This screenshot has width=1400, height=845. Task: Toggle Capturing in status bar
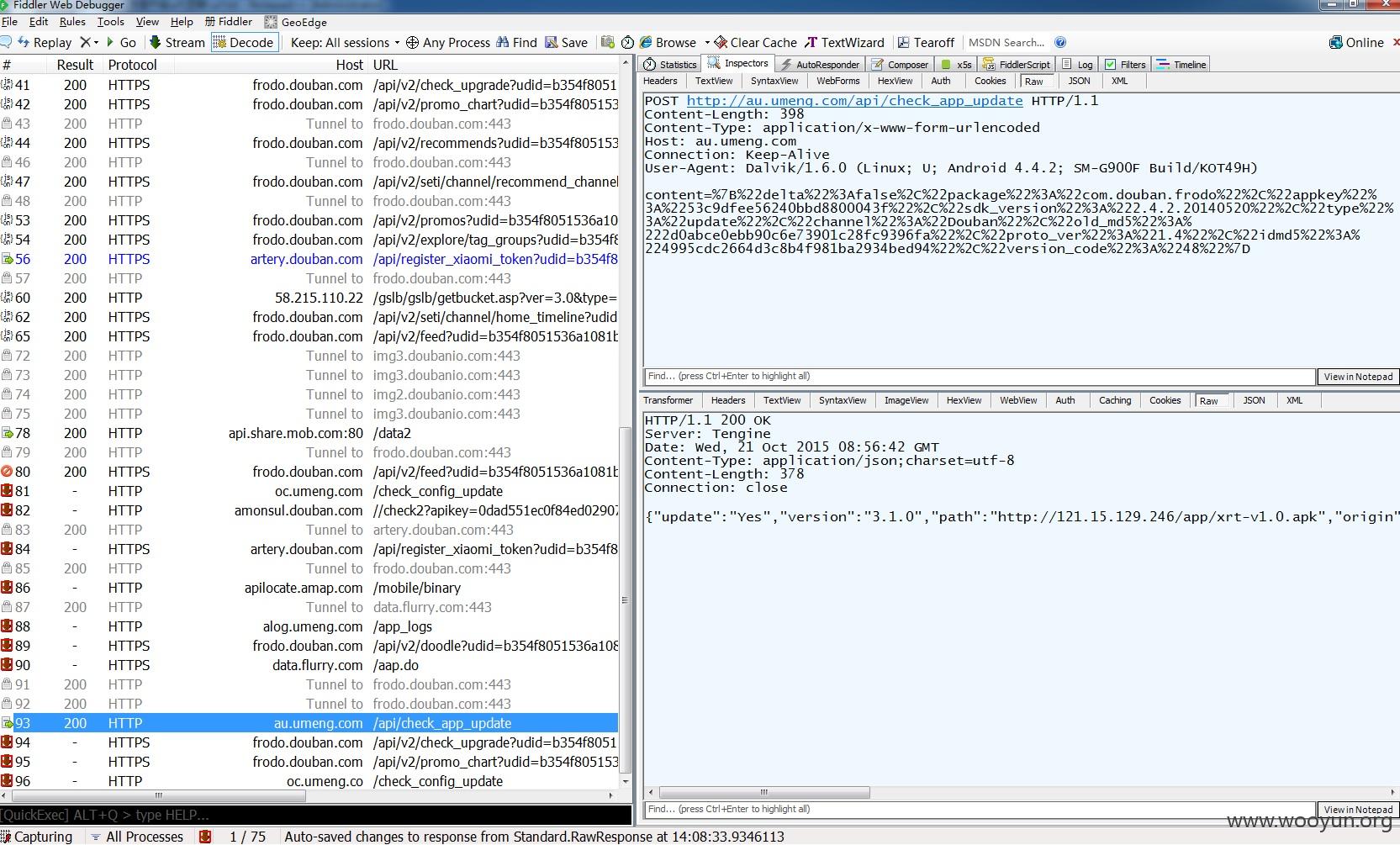pos(37,837)
